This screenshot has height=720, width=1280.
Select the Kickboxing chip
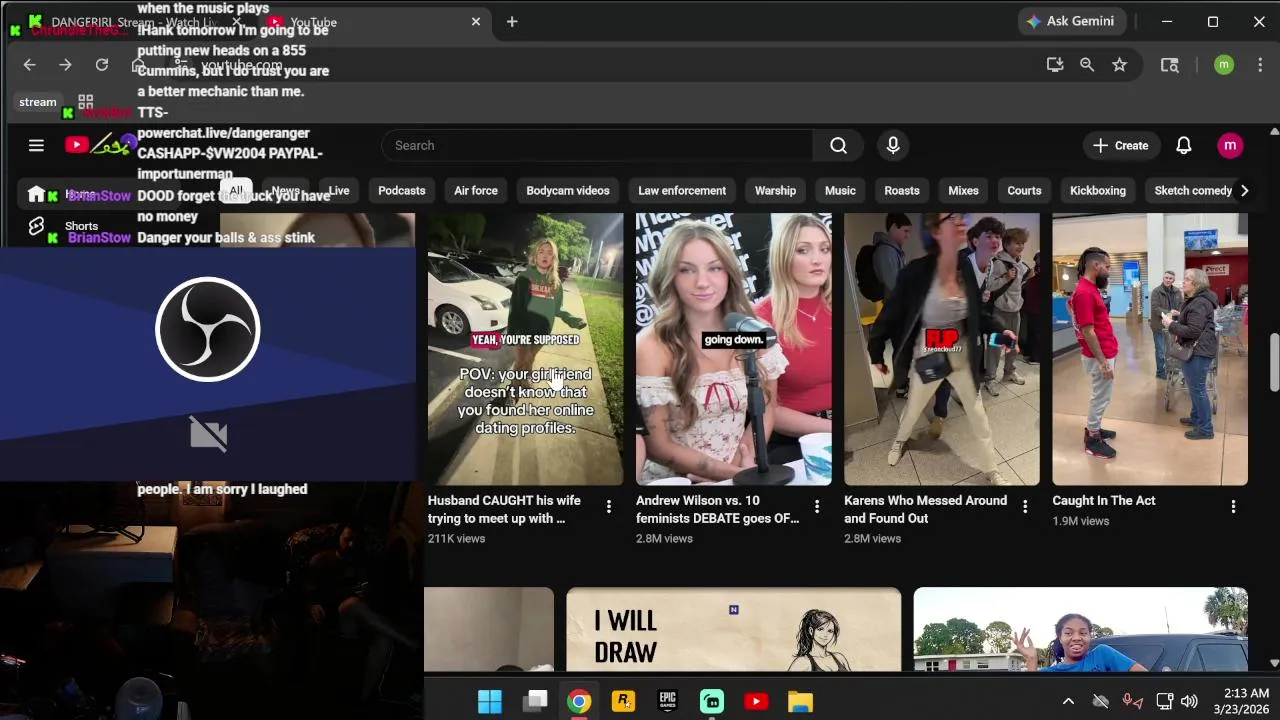1098,191
